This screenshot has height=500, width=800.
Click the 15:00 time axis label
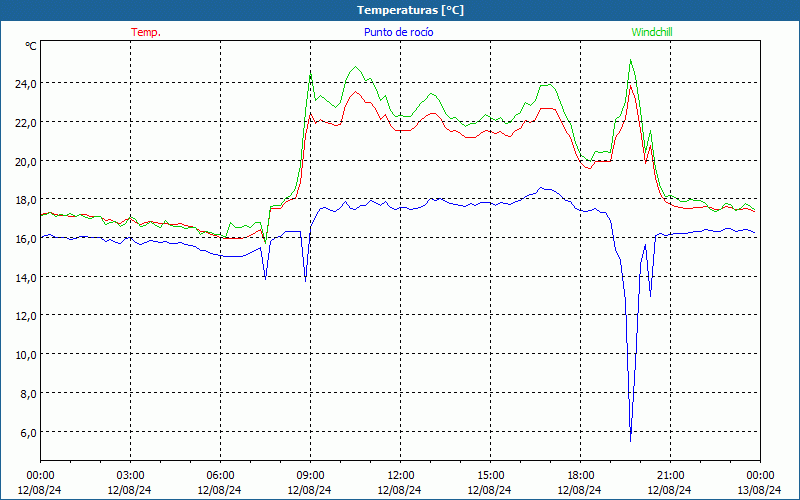coord(490,476)
